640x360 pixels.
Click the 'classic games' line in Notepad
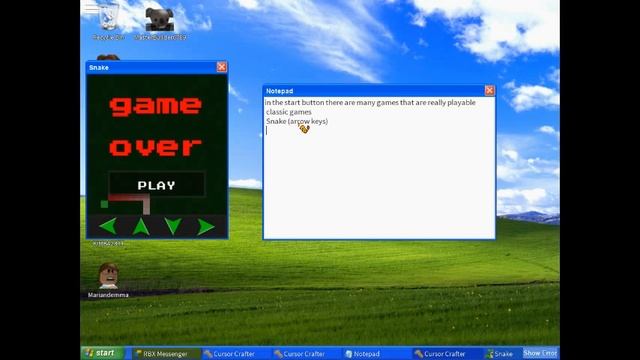(289, 112)
